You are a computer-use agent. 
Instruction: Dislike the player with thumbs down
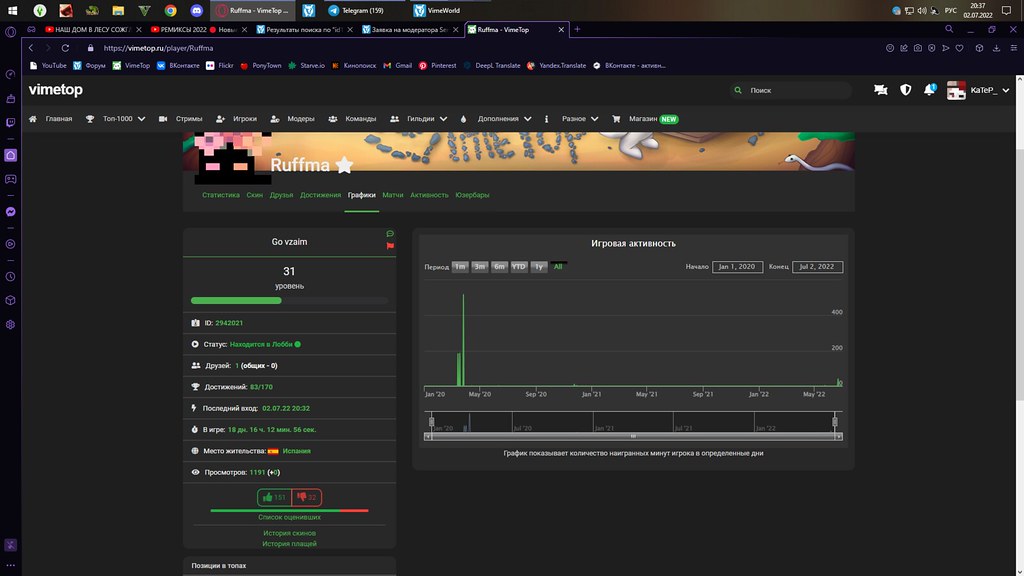pos(307,497)
